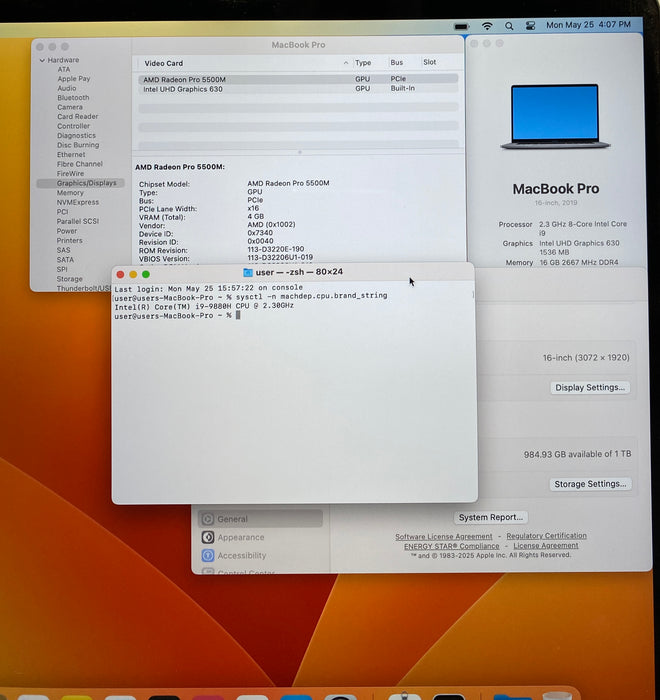The width and height of the screenshot is (660, 700).
Task: Open the Wi-Fi status menu
Action: [x=487, y=26]
